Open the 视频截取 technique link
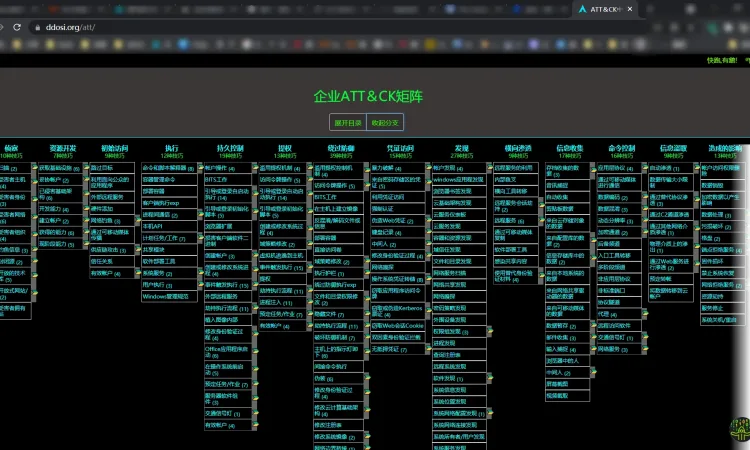Image resolution: width=750 pixels, height=450 pixels. pos(557,395)
